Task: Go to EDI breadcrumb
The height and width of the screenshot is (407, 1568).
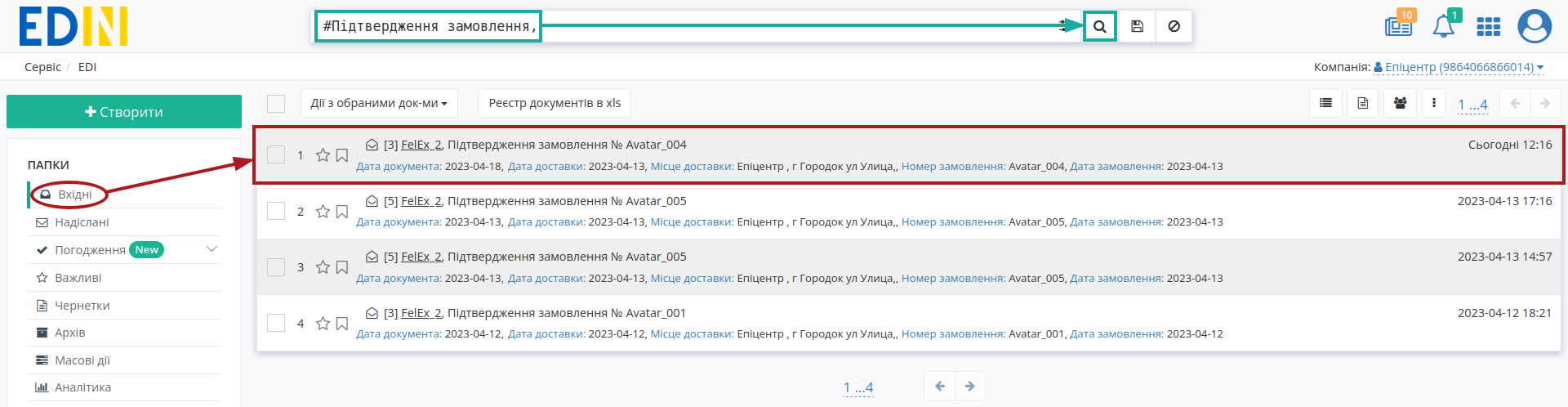Action: coord(87,67)
